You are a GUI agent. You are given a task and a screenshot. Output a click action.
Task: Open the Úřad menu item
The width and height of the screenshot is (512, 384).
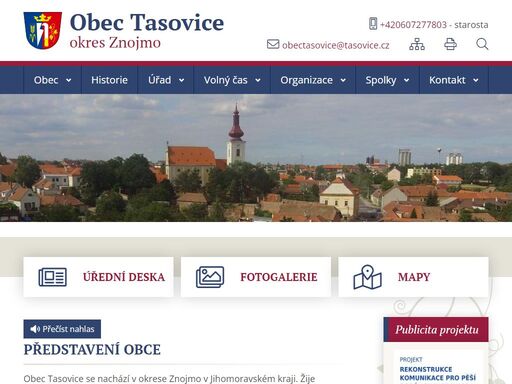click(166, 80)
